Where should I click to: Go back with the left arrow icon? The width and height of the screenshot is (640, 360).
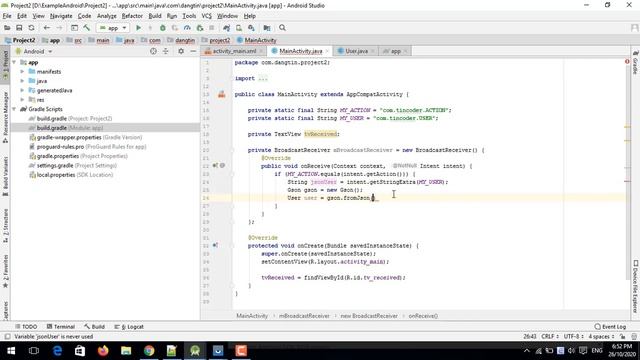(x=47, y=28)
